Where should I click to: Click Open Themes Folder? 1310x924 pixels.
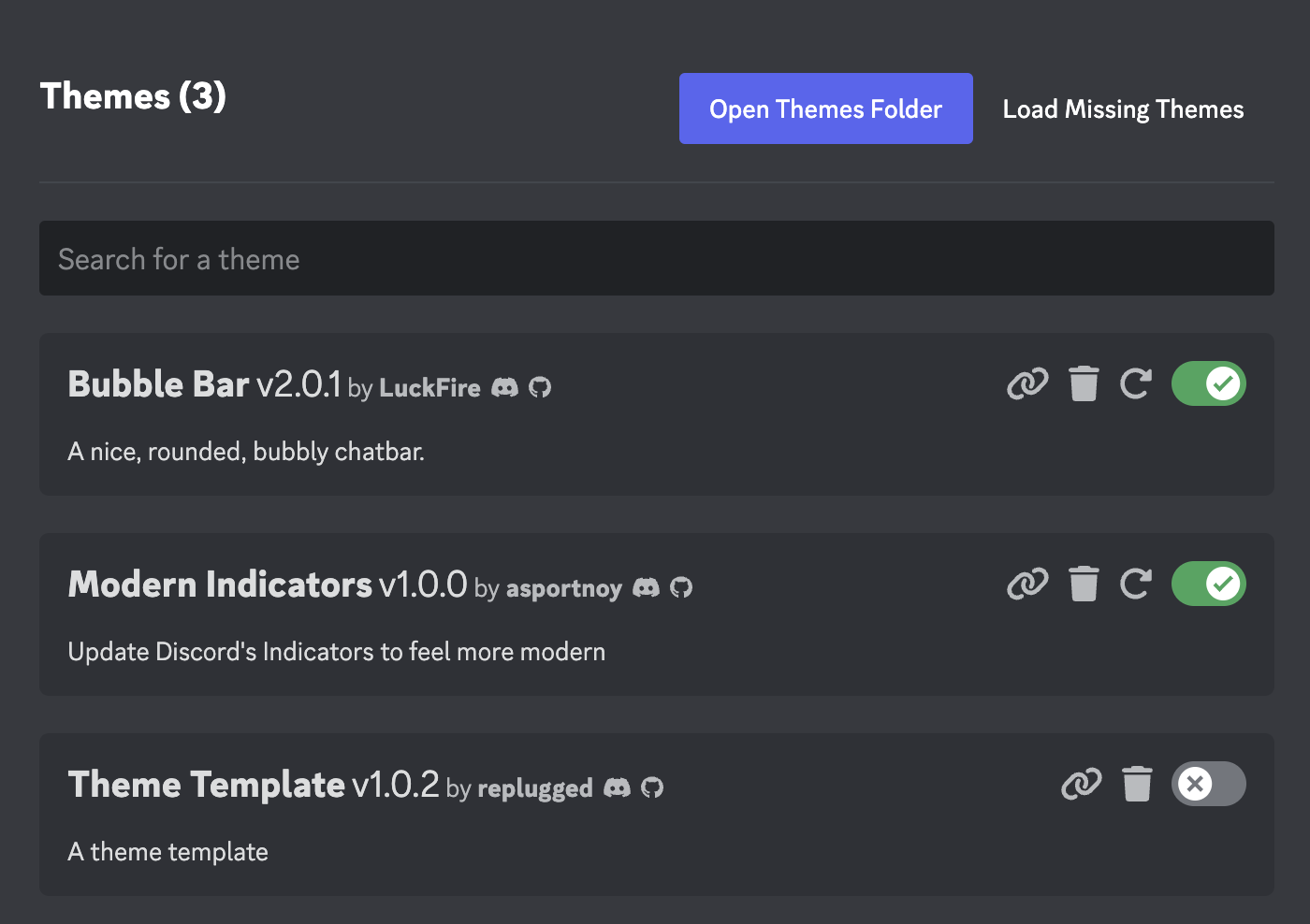(x=825, y=108)
